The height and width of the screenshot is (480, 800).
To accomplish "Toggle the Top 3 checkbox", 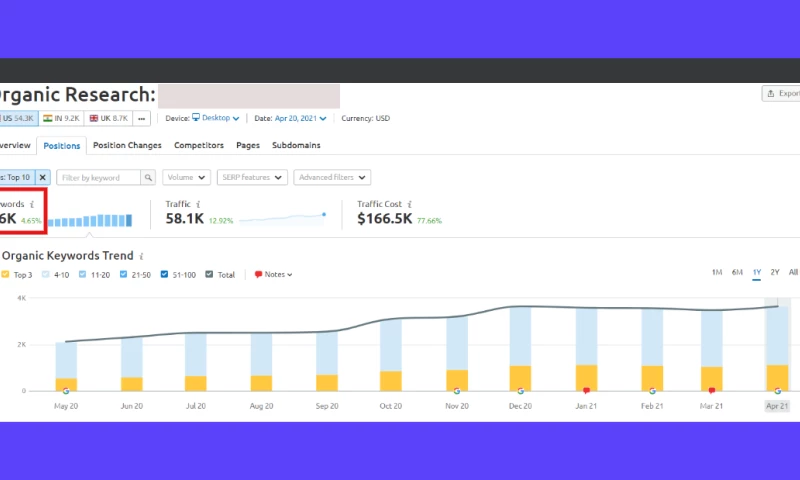I will tap(5, 274).
